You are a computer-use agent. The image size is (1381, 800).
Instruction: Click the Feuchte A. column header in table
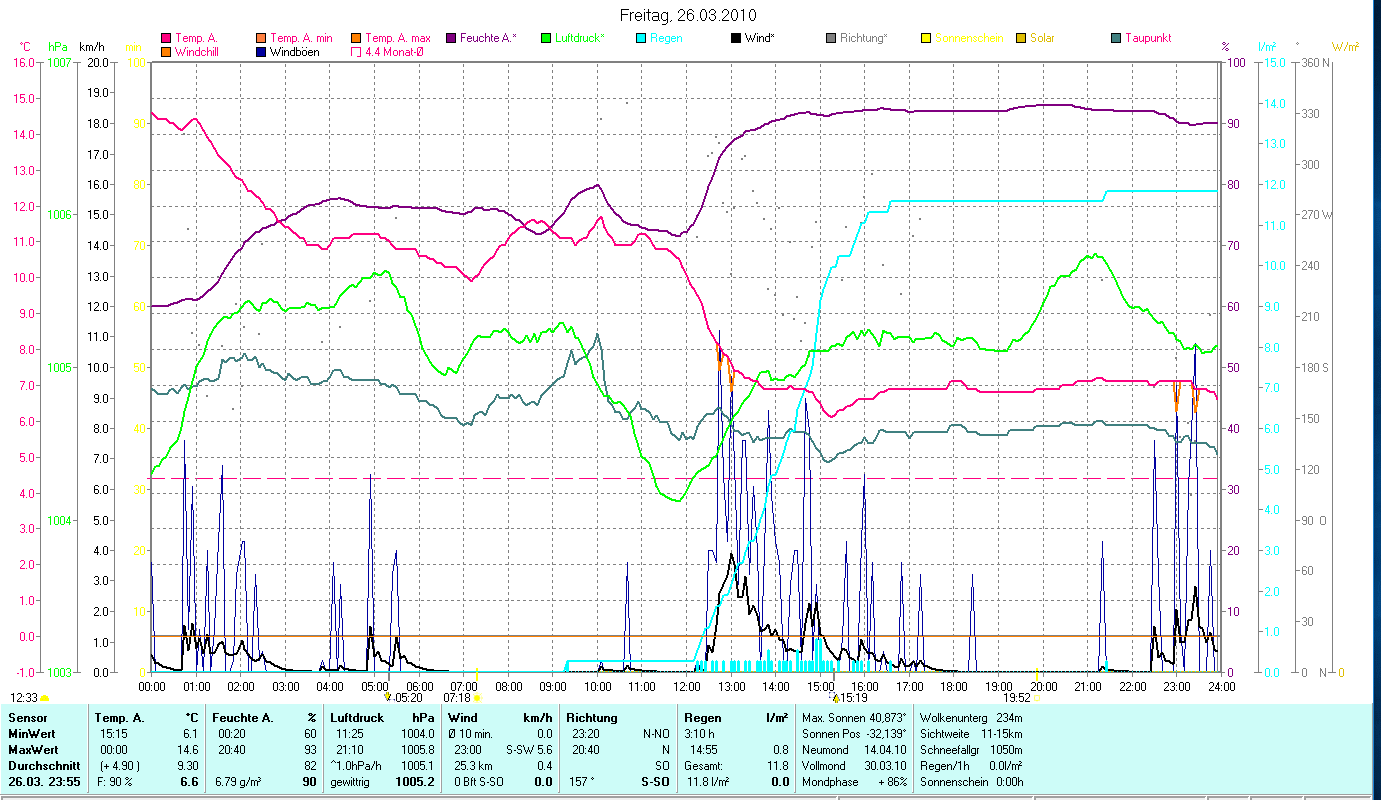coord(241,717)
